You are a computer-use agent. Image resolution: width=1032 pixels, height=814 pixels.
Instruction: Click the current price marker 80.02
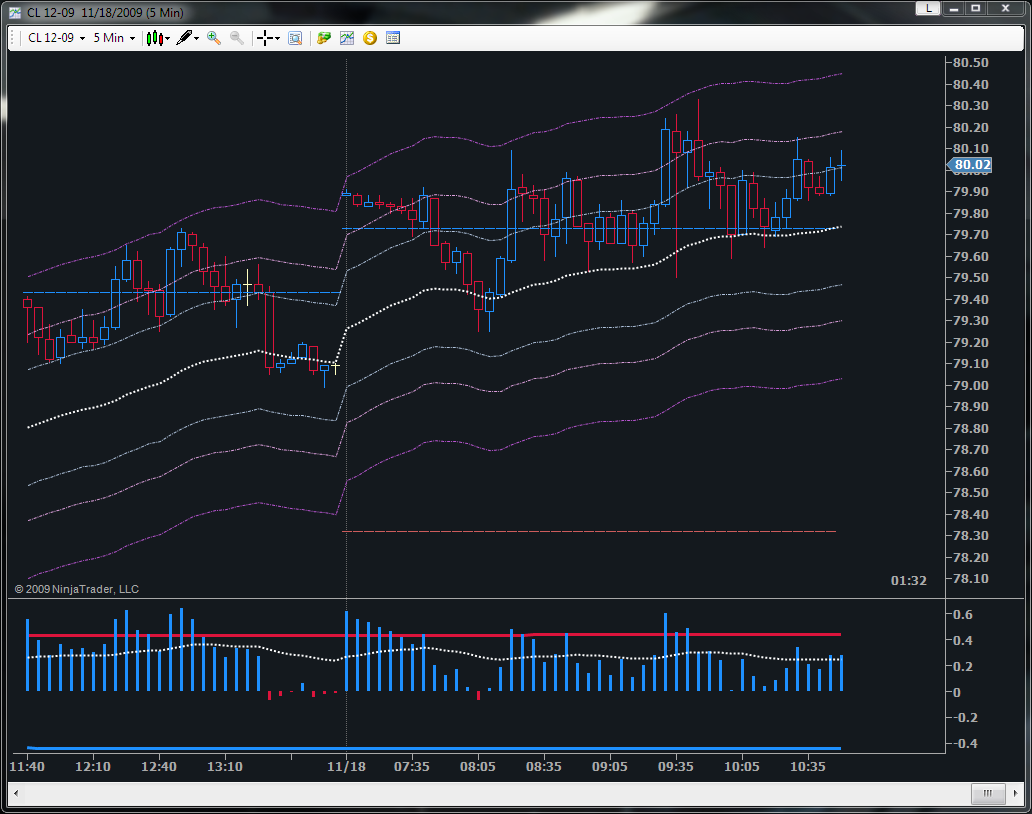(969, 165)
